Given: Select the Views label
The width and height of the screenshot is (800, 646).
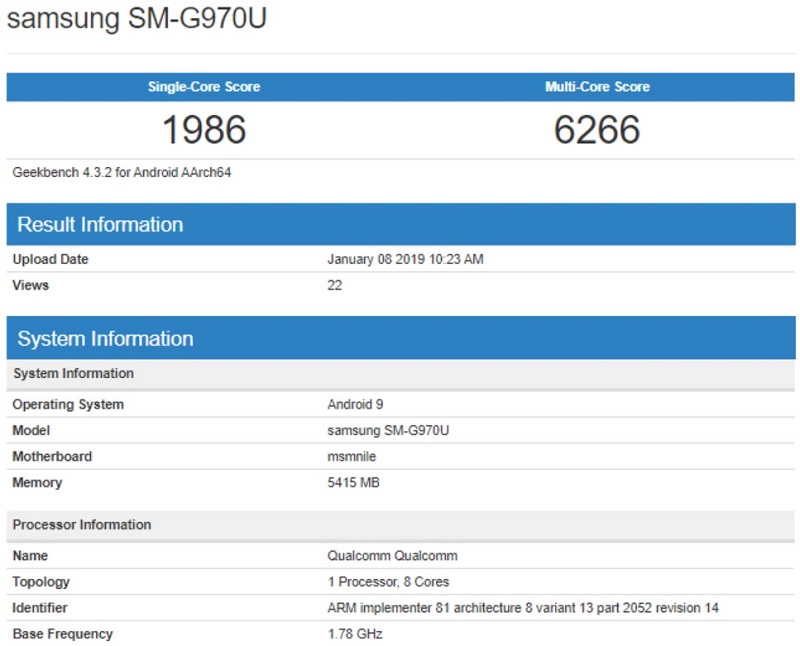Looking at the screenshot, I should (31, 285).
